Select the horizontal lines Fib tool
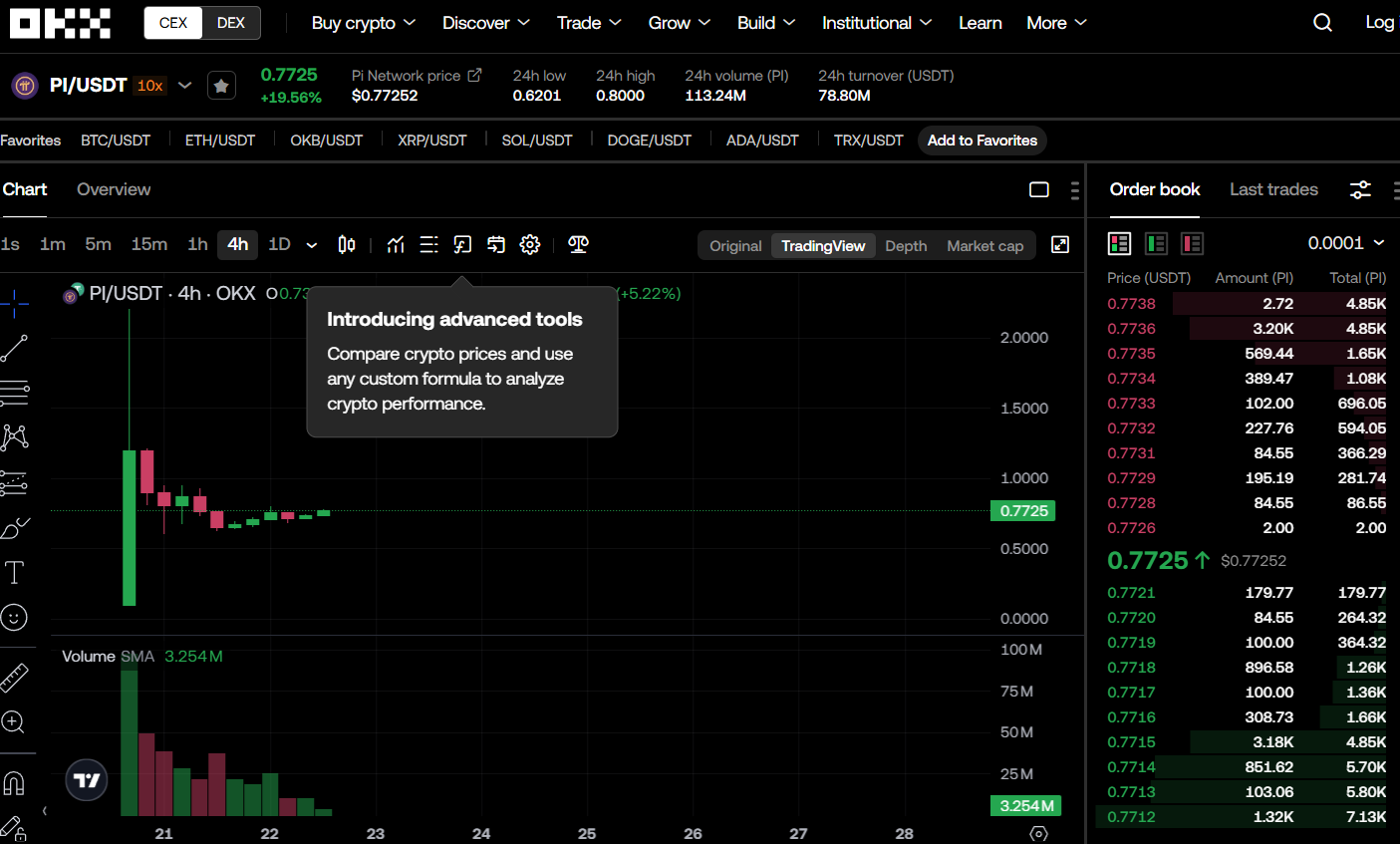 pos(14,394)
